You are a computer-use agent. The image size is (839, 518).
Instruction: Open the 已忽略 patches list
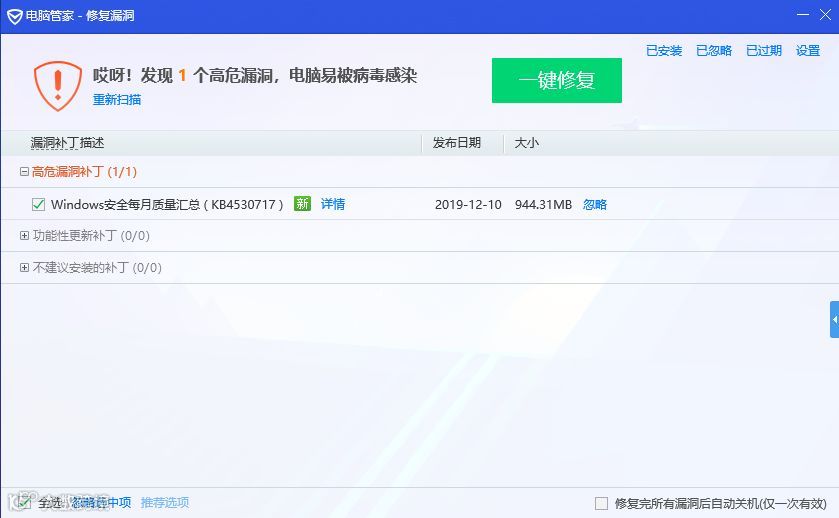(714, 51)
